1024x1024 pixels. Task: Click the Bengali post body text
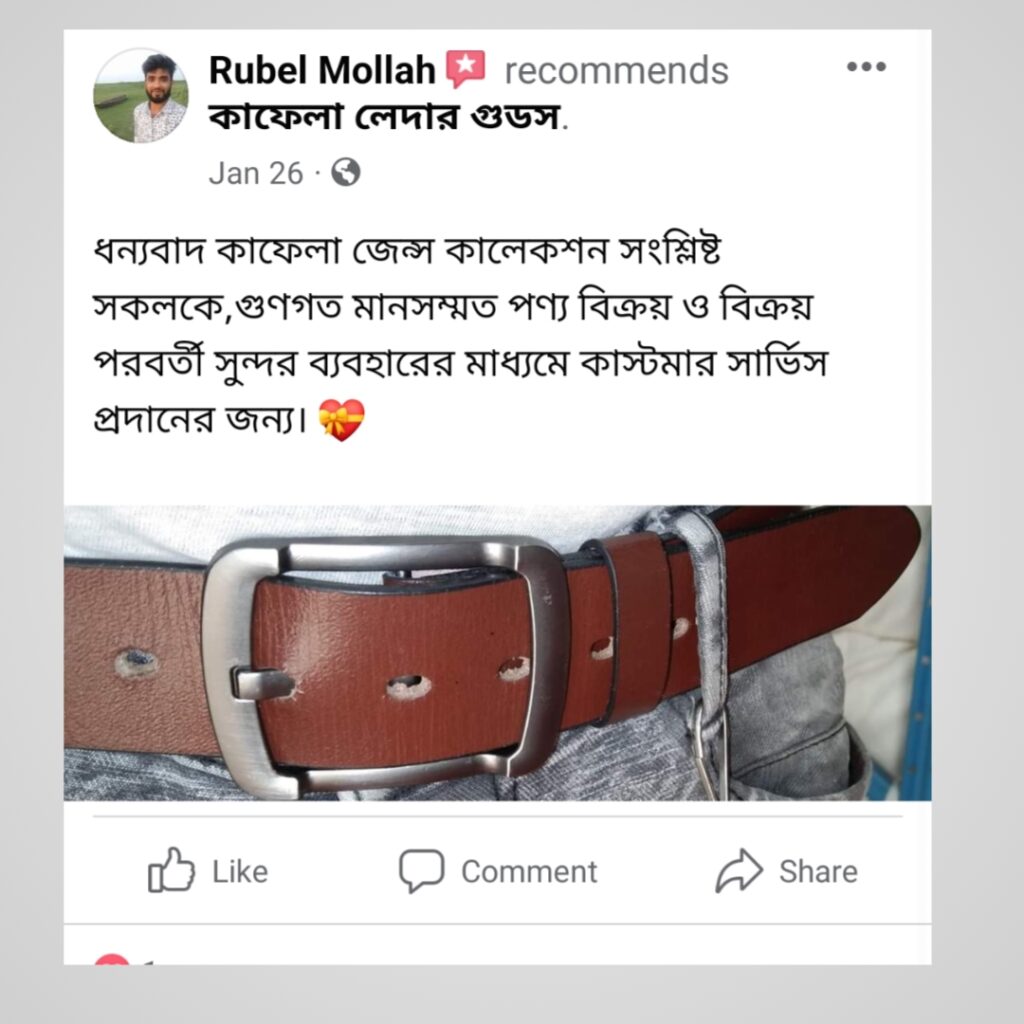(460, 335)
